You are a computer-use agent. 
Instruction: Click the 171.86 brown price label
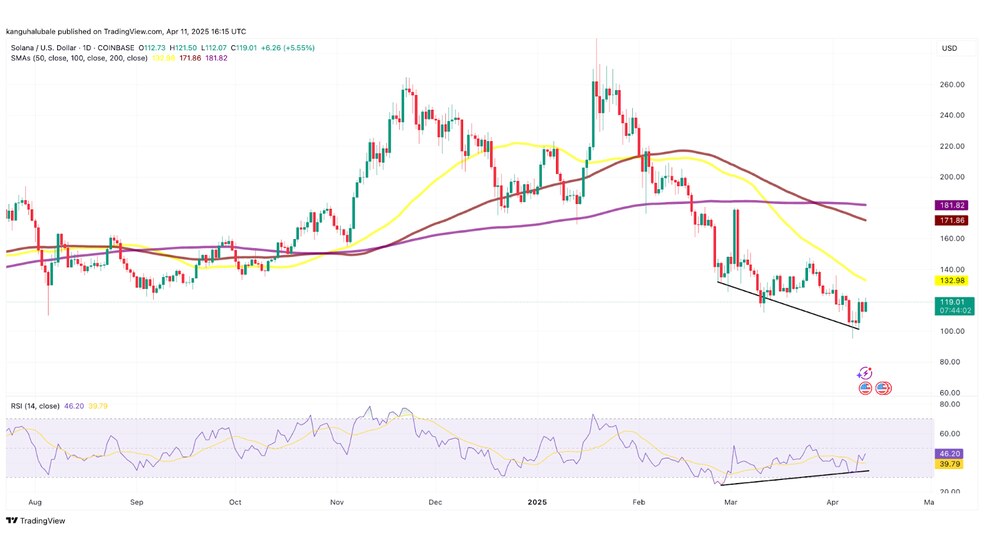[952, 220]
